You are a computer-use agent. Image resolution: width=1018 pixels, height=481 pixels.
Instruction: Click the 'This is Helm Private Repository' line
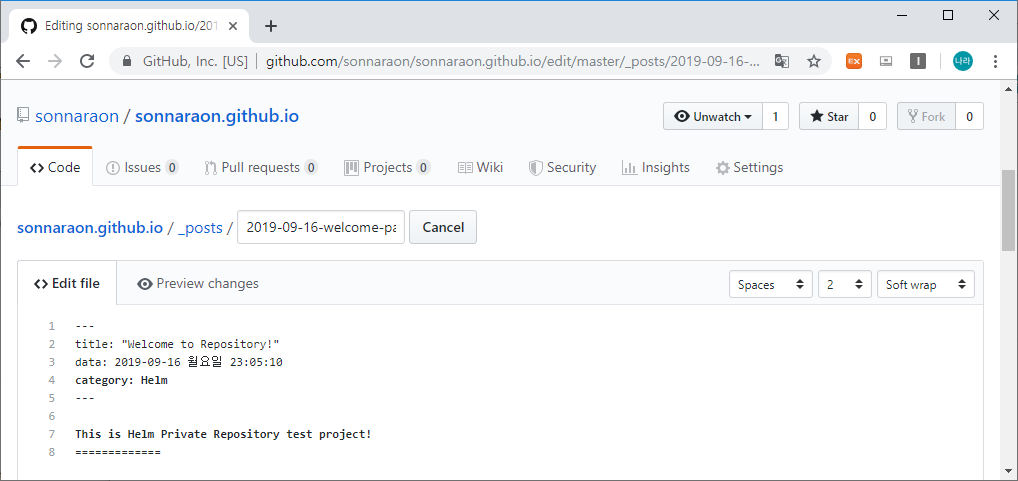(223, 434)
